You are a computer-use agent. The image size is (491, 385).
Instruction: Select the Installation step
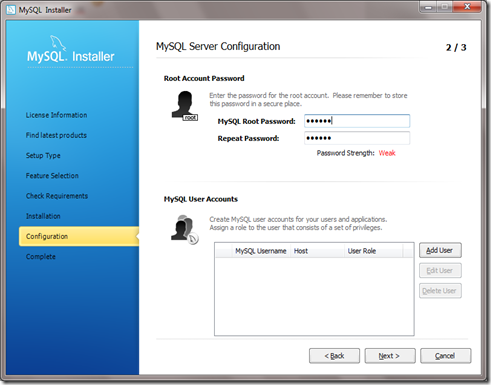click(43, 216)
